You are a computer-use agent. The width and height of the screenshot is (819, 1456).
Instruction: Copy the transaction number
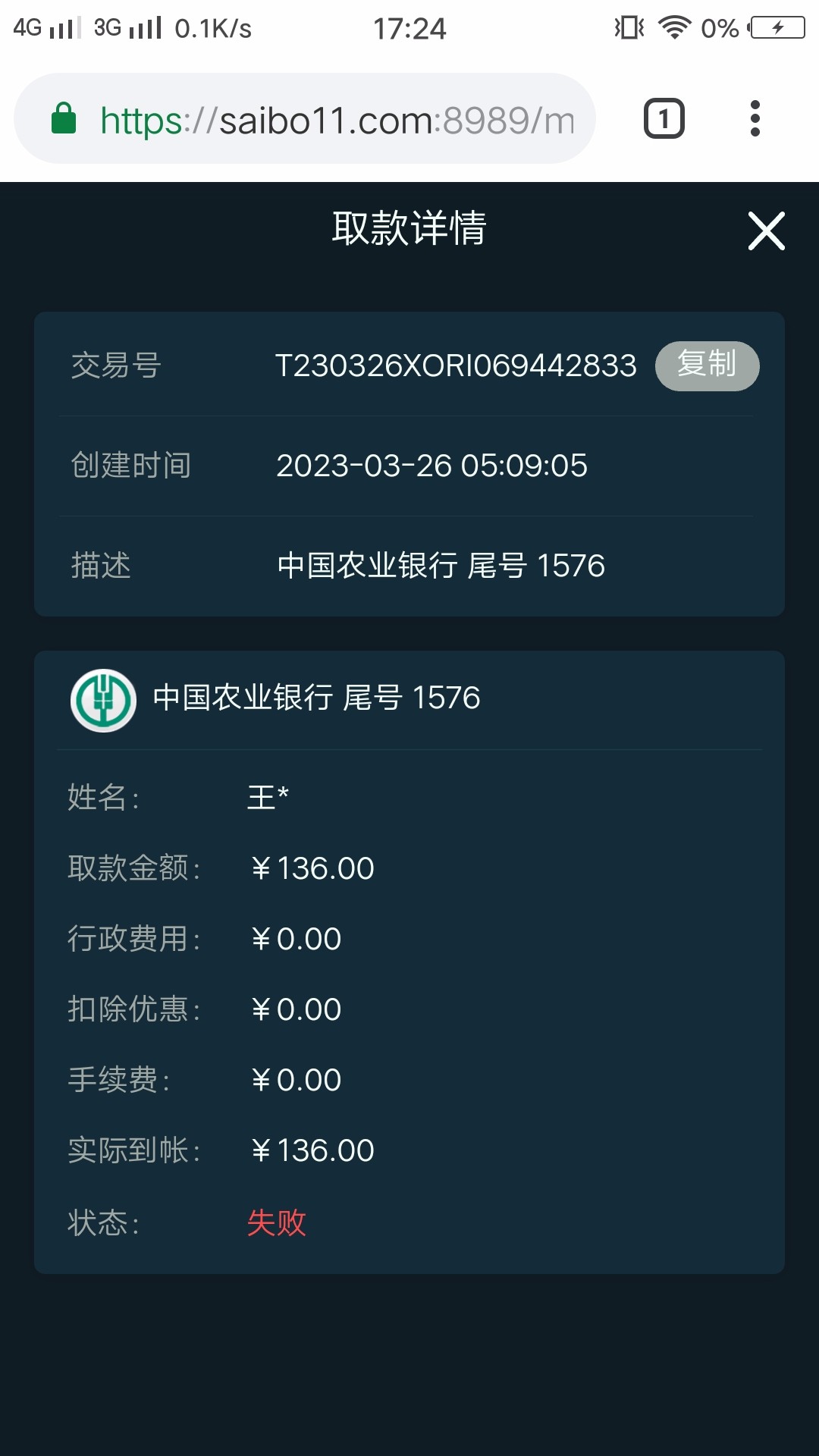(707, 366)
